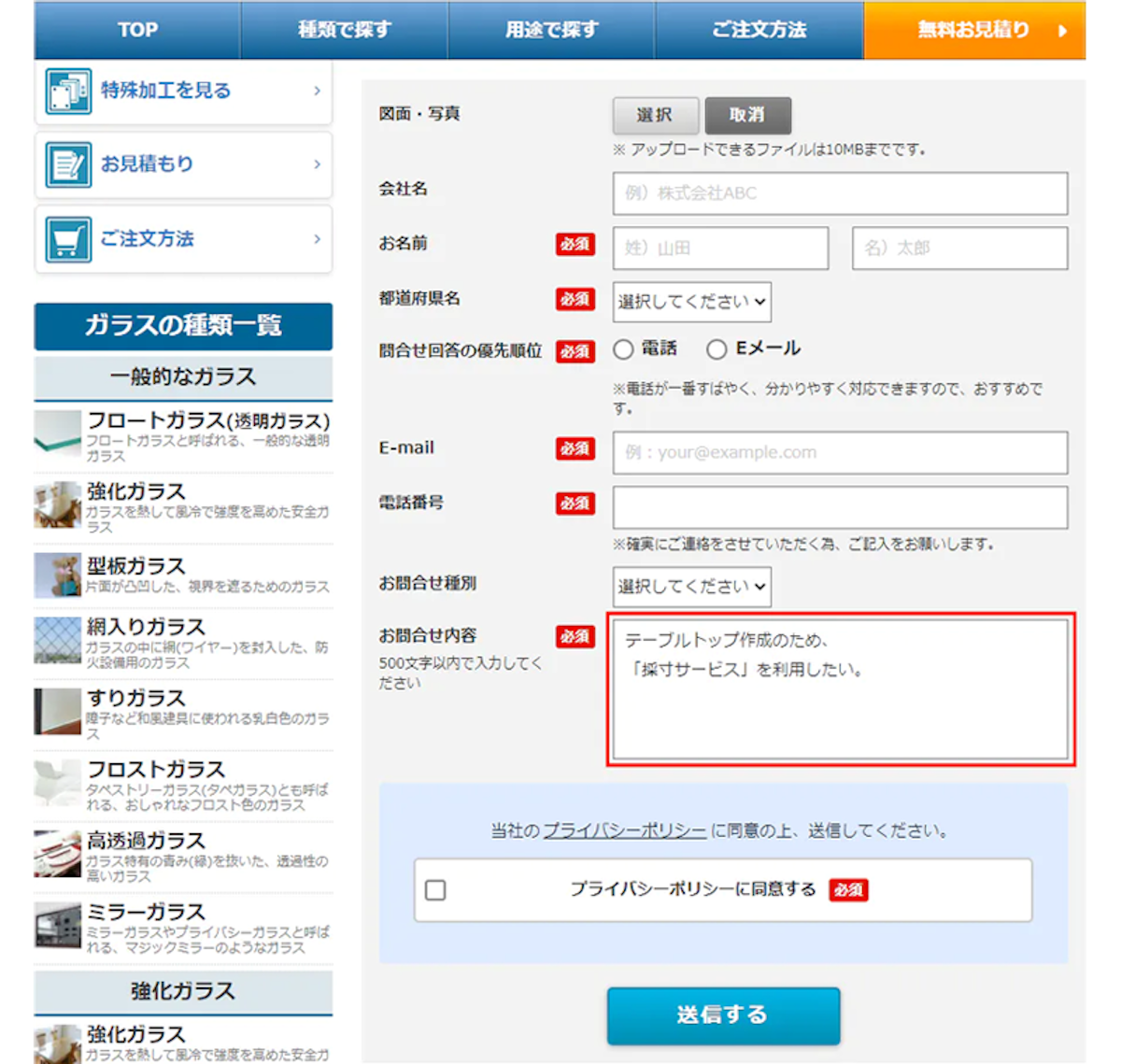Viewport: 1121px width, 1064px height.
Task: Click the 送信する submit button
Action: [722, 1015]
